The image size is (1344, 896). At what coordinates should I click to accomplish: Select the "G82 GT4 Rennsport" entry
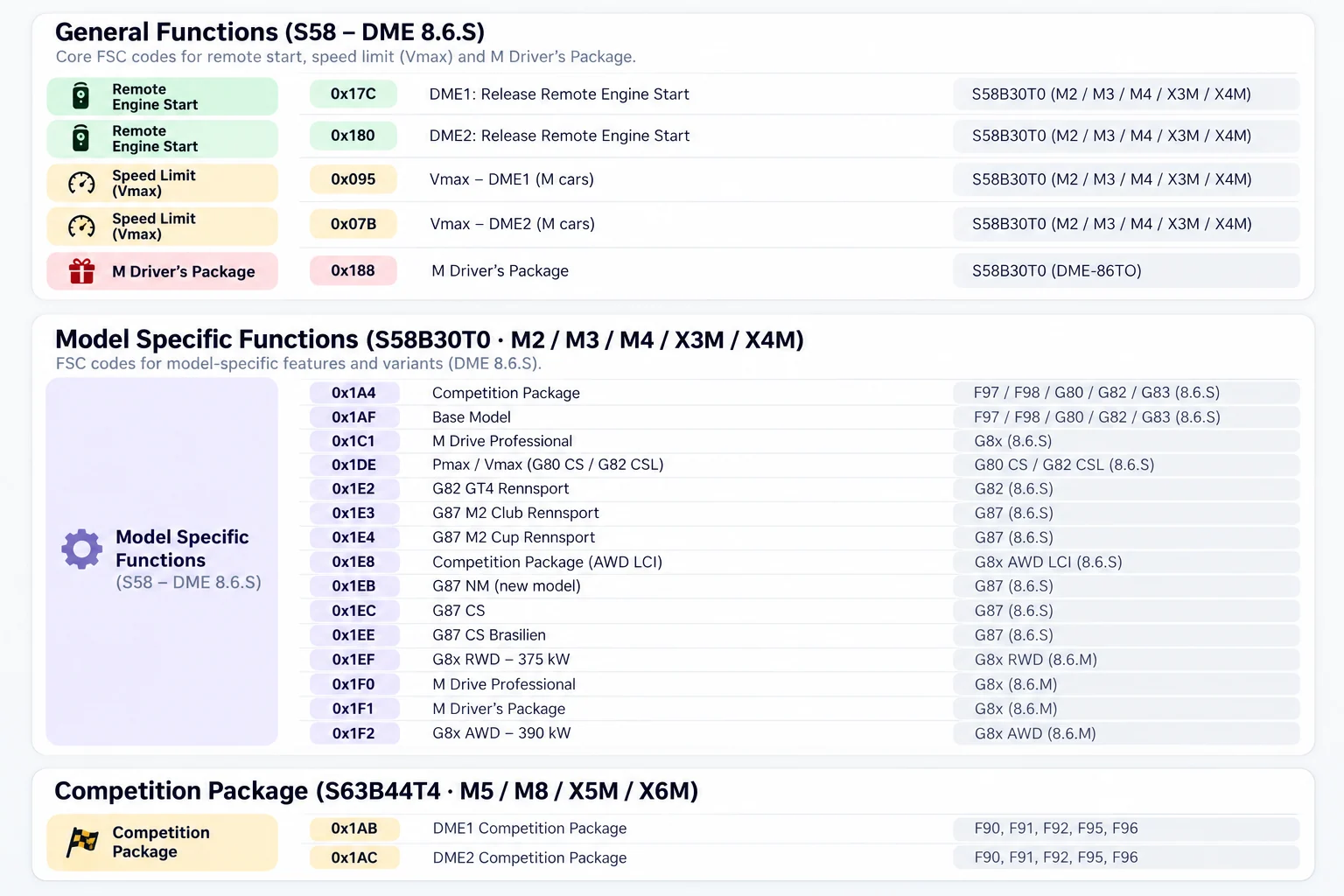(500, 488)
